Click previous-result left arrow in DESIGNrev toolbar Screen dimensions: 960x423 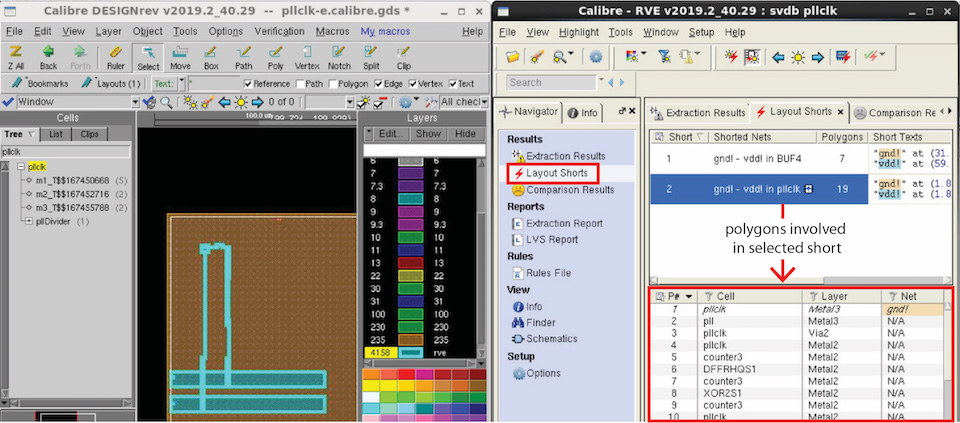[225, 102]
